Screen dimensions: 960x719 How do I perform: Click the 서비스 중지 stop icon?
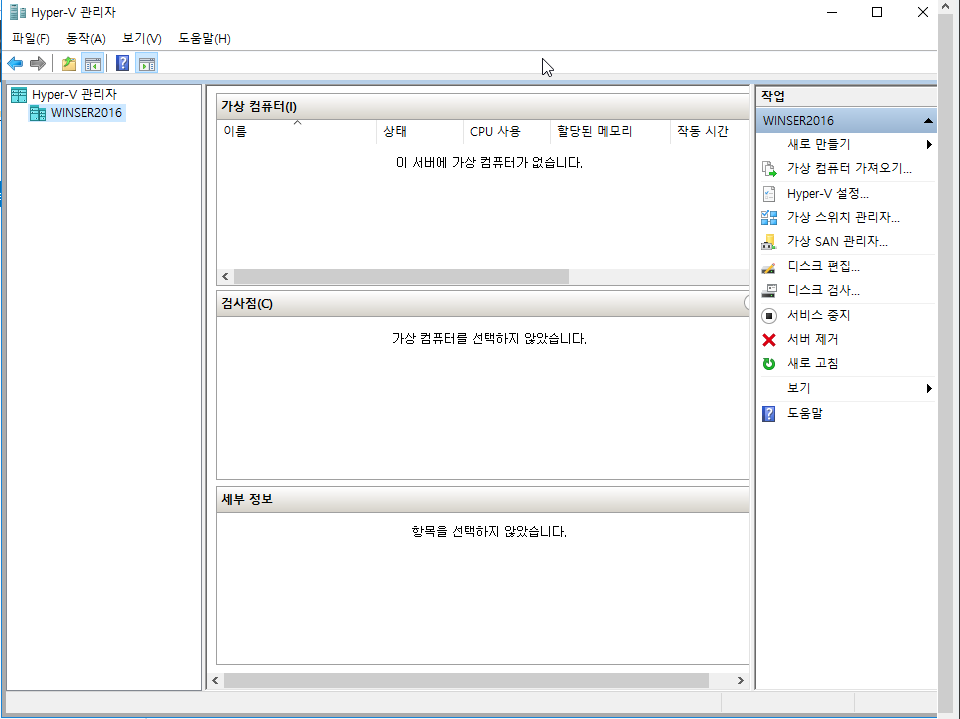pyautogui.click(x=769, y=315)
